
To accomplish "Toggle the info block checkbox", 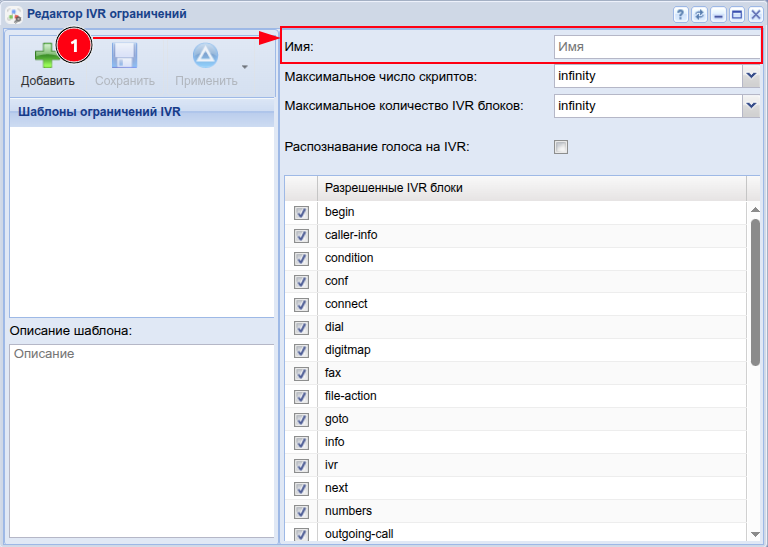I will coord(301,443).
